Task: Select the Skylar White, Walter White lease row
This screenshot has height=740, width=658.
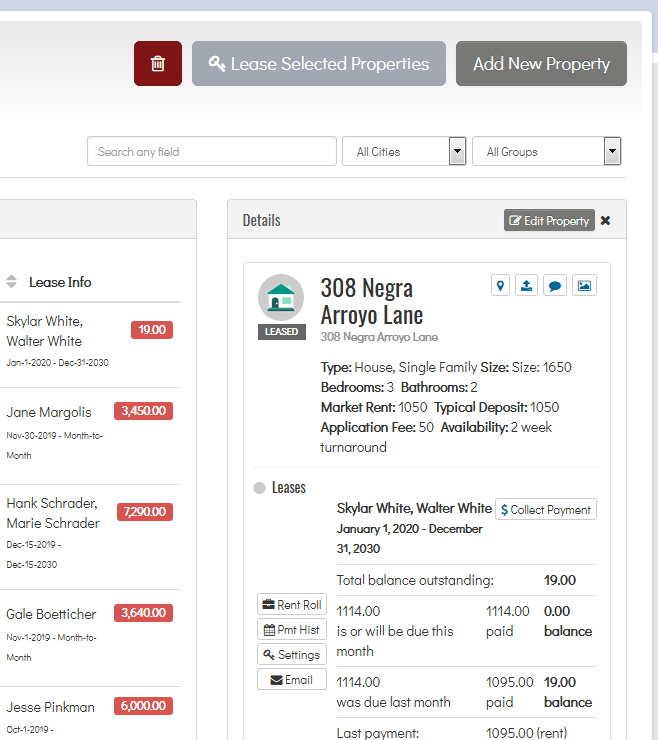Action: 90,345
